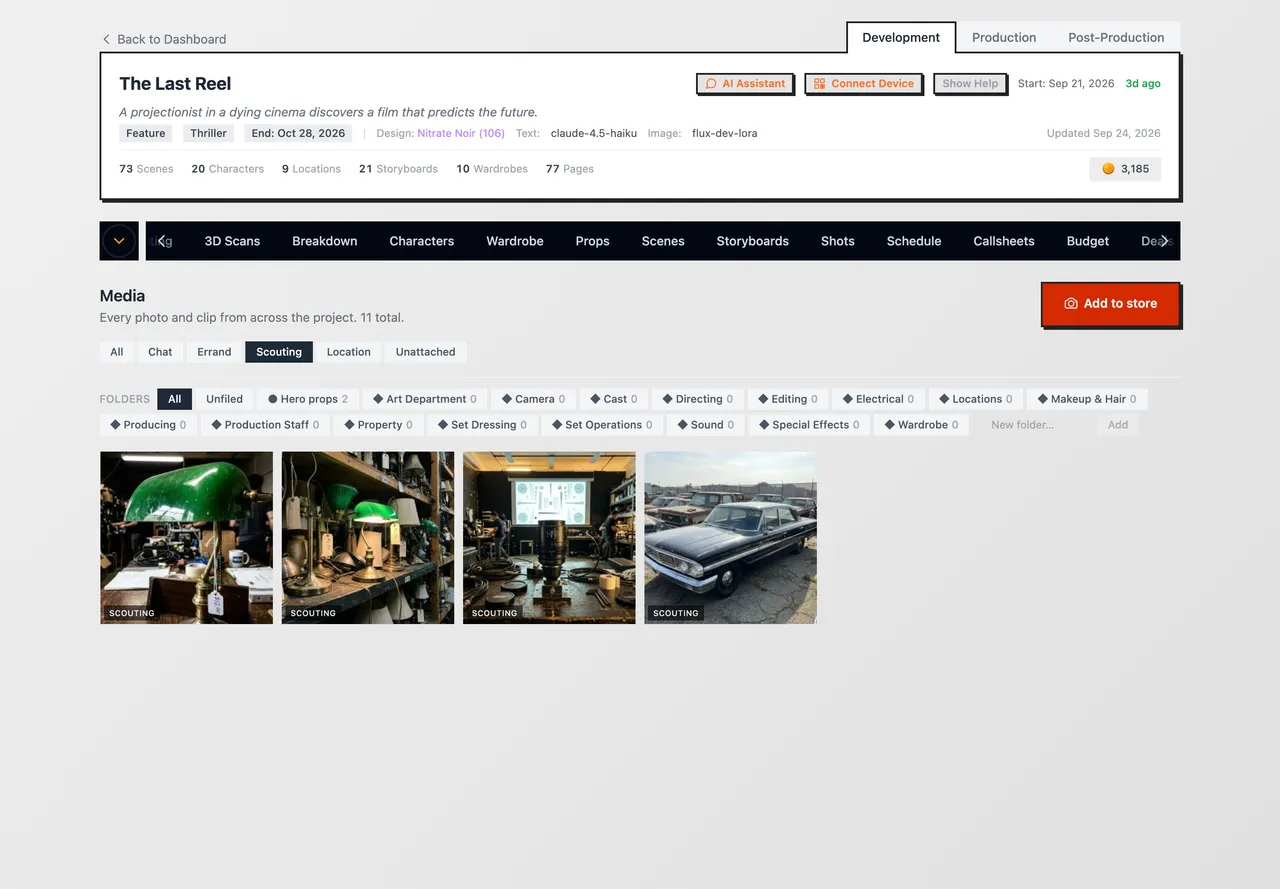Viewport: 1280px width, 889px height.
Task: Click the Add to store button
Action: (x=1110, y=304)
